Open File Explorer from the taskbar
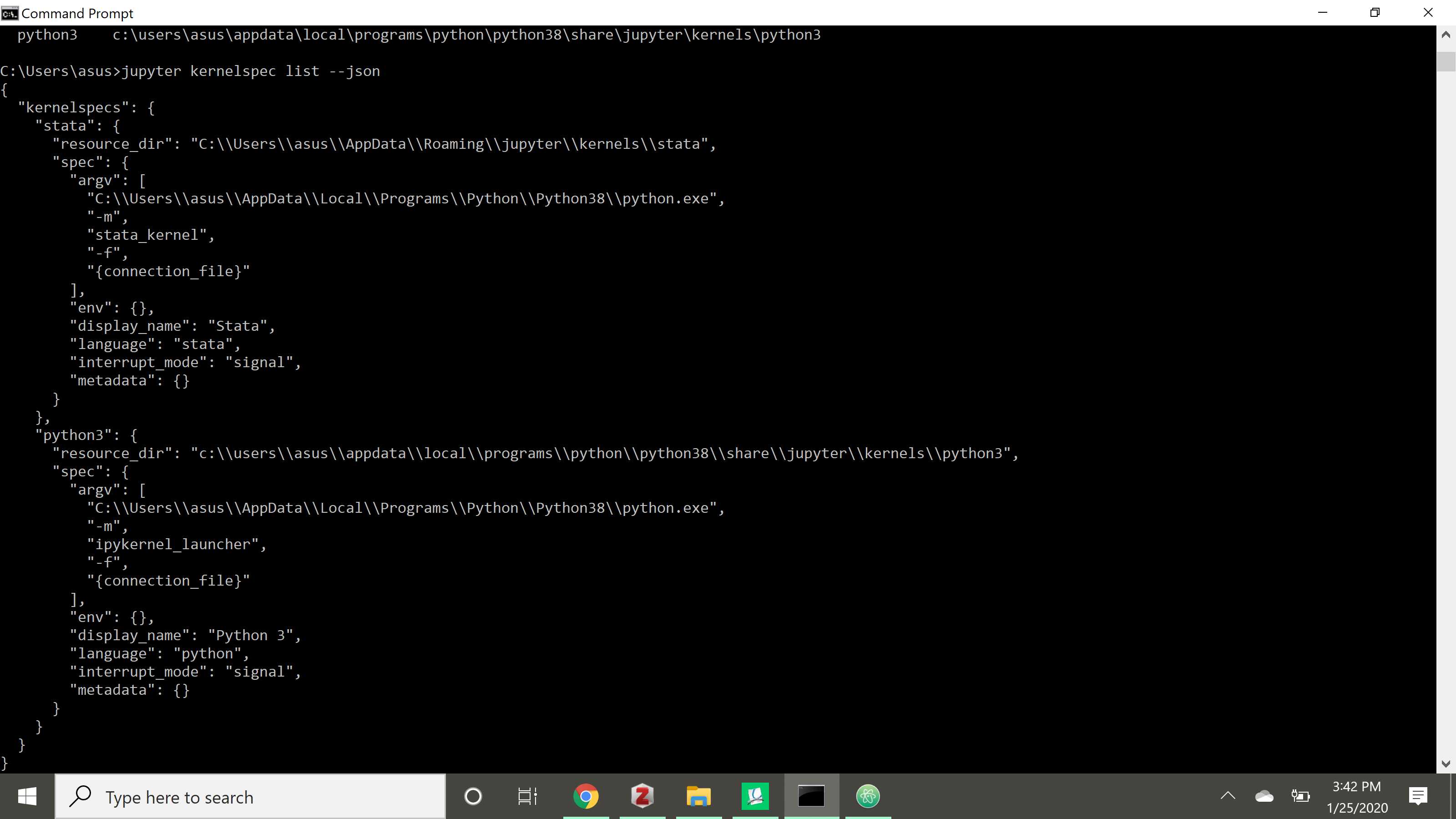 698,797
